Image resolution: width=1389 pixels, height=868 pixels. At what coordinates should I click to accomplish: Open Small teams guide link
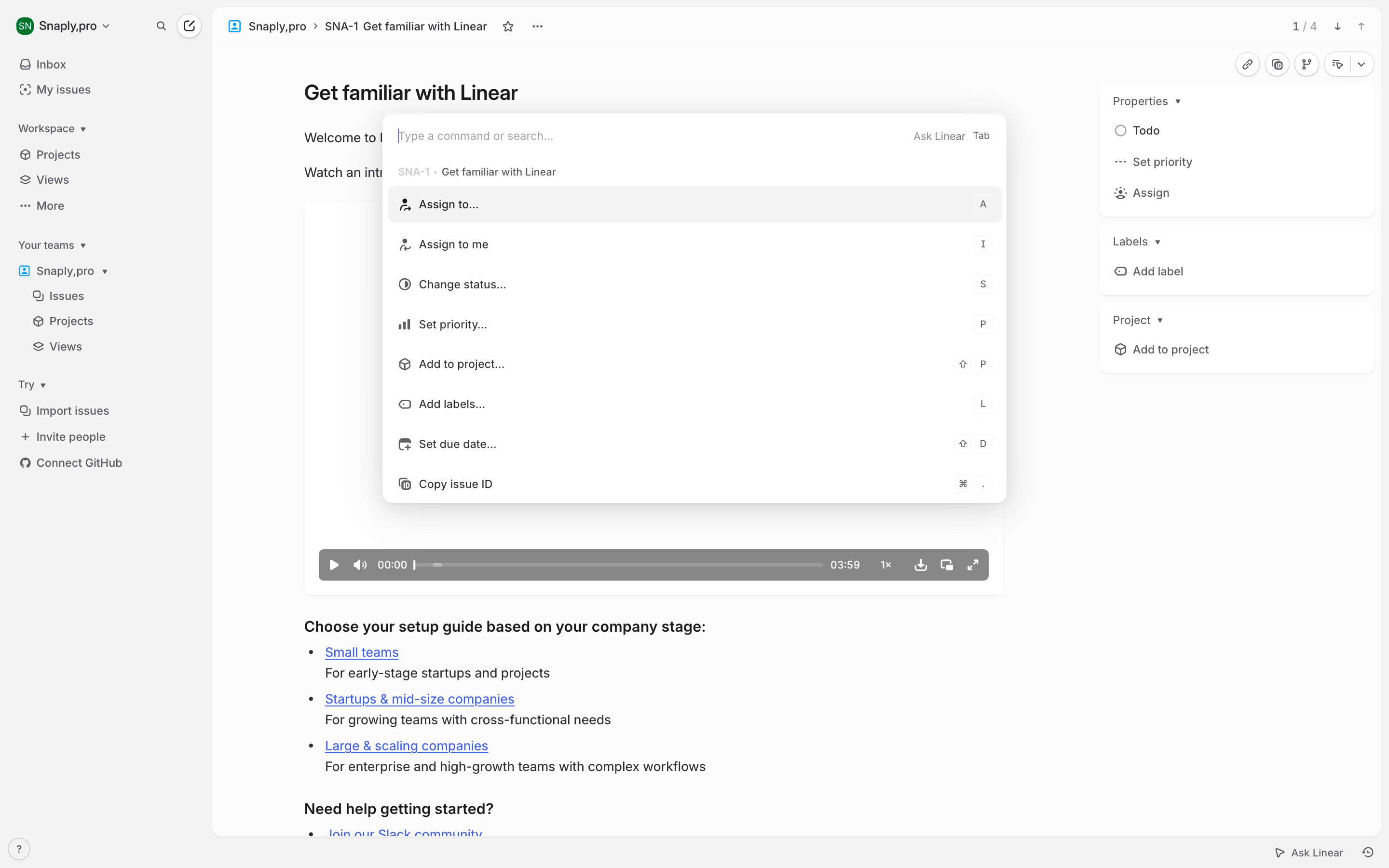coord(362,652)
